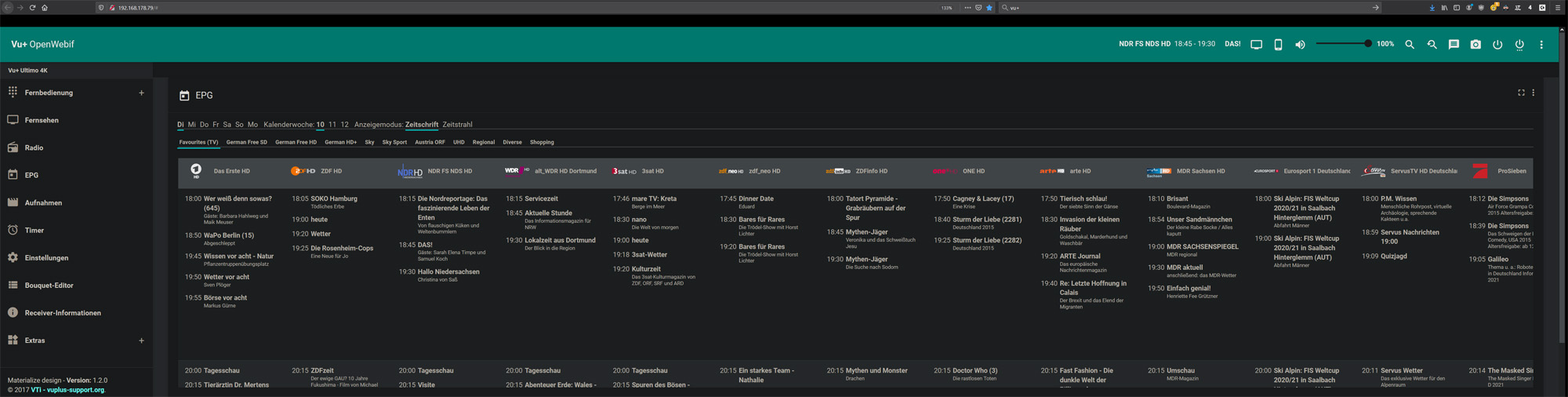Send message via chat bubble icon
1568x397 pixels.
click(x=1454, y=45)
